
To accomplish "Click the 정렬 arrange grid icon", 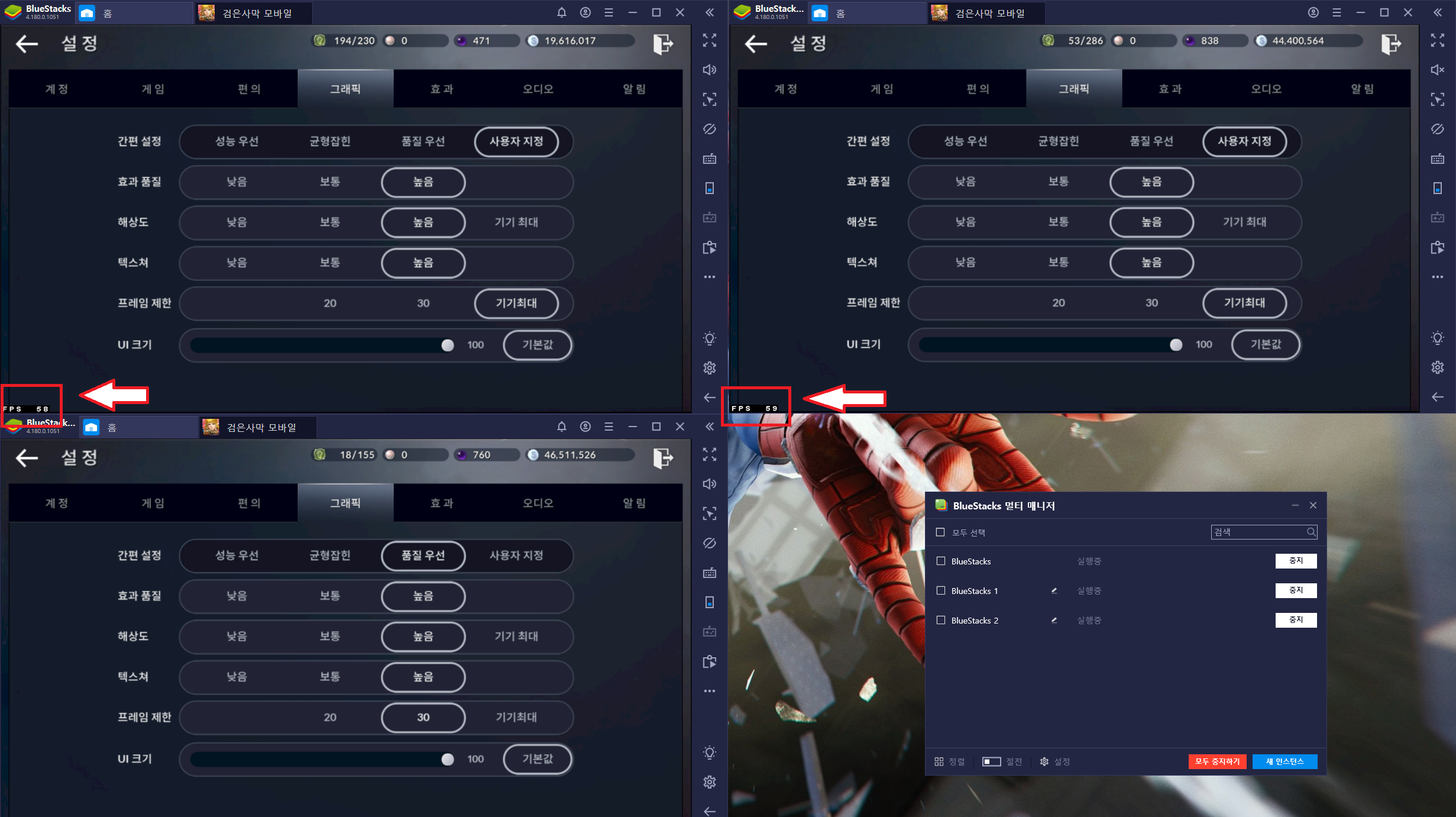I will click(x=939, y=761).
